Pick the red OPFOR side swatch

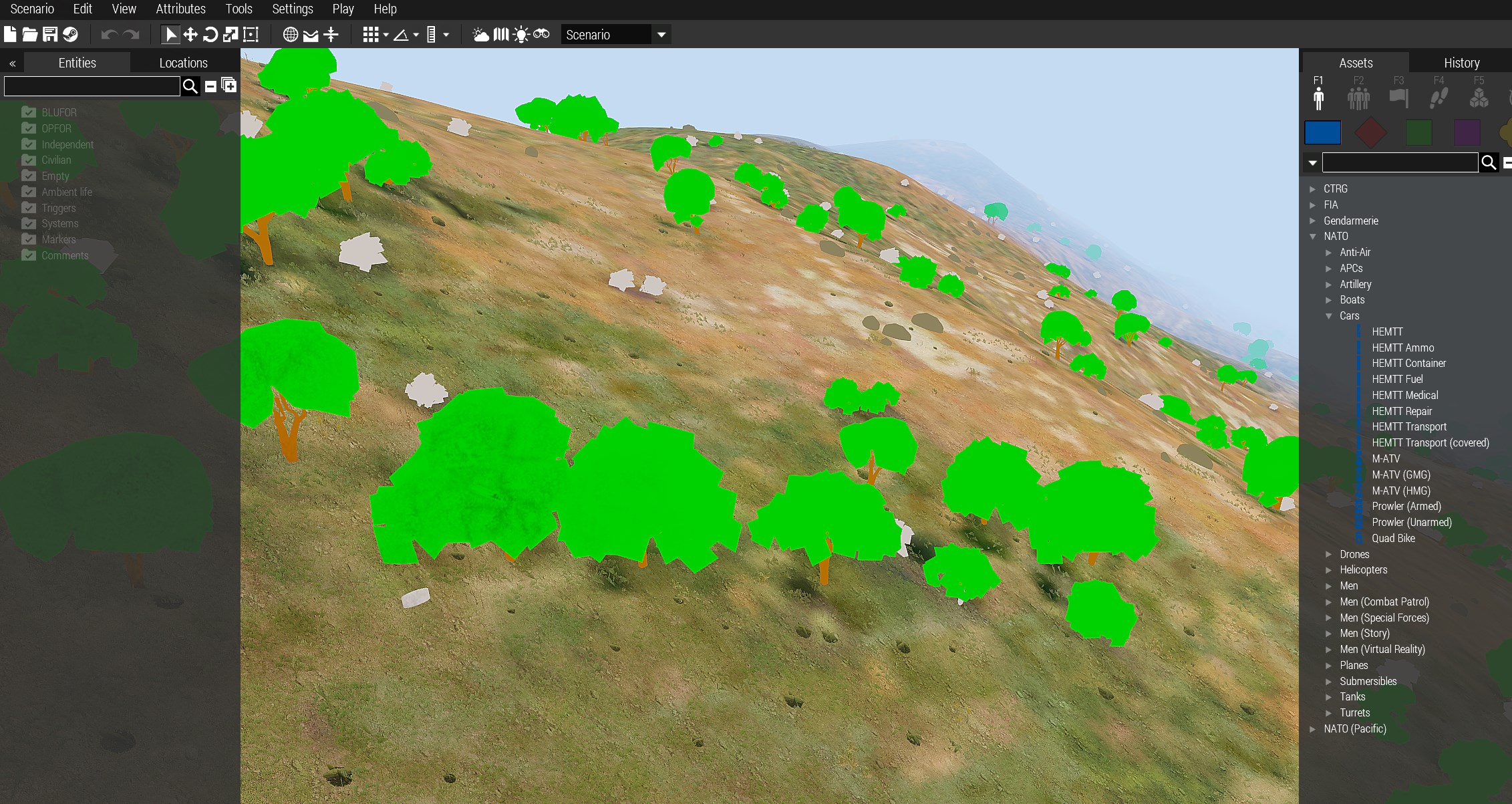[x=1370, y=132]
